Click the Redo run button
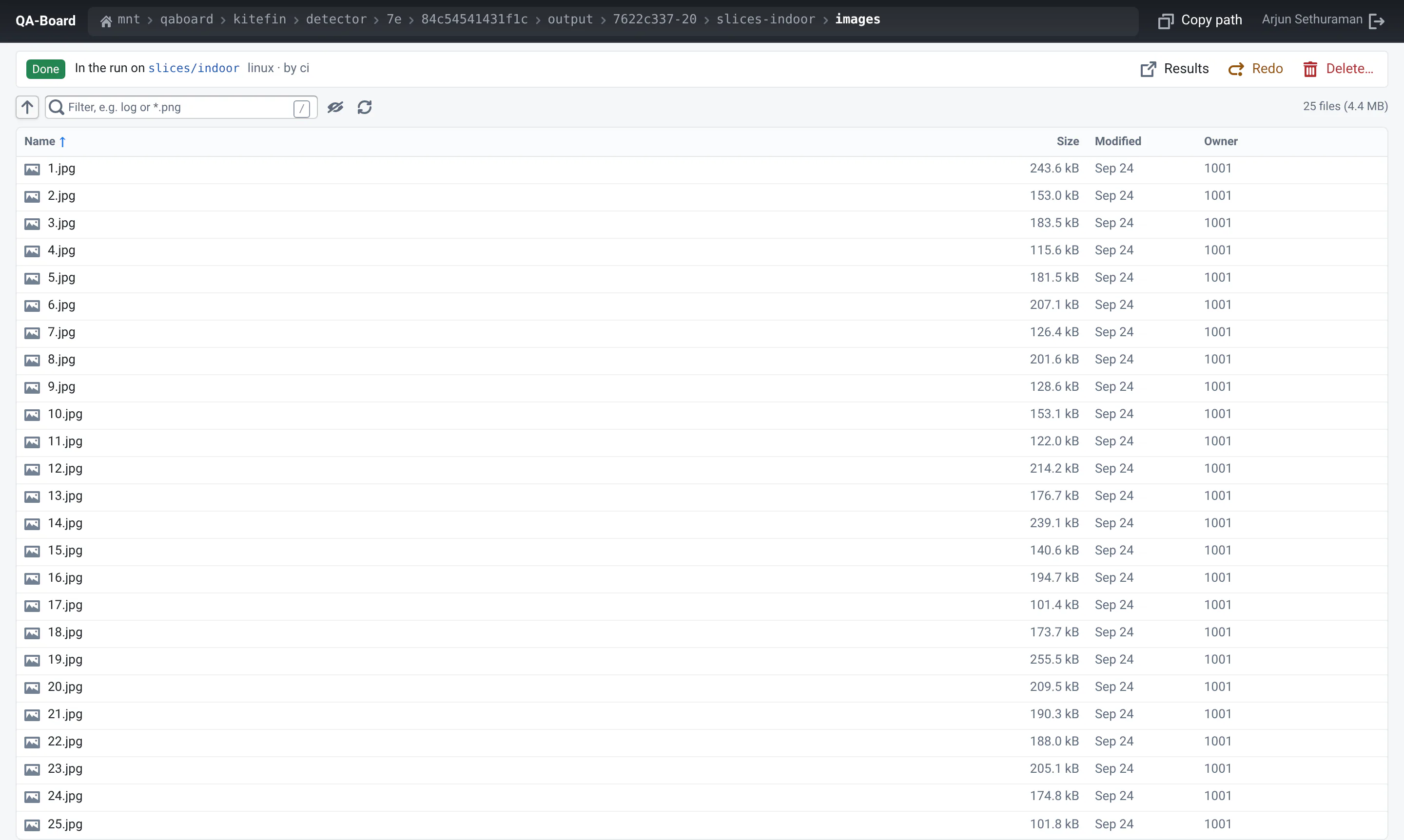1404x840 pixels. [1256, 69]
